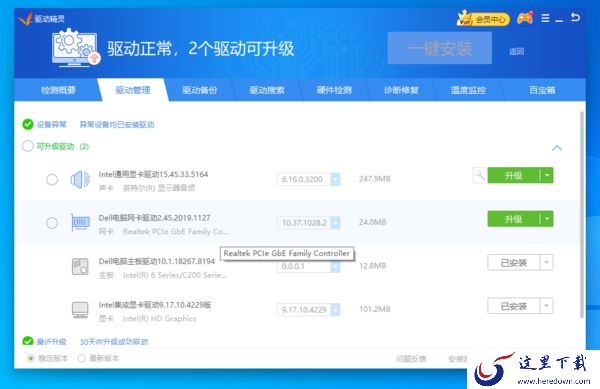
Task: Switch to the 百宝箱 tab
Action: pos(542,90)
